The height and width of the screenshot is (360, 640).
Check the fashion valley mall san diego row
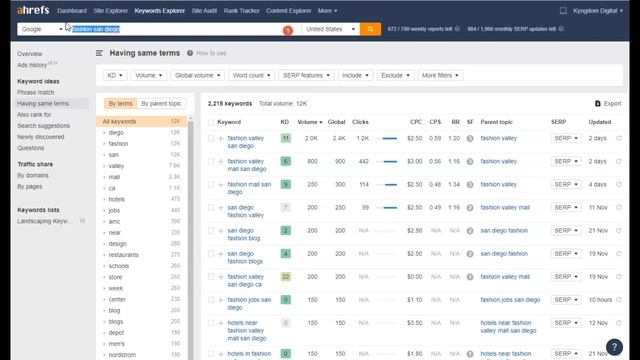211,161
